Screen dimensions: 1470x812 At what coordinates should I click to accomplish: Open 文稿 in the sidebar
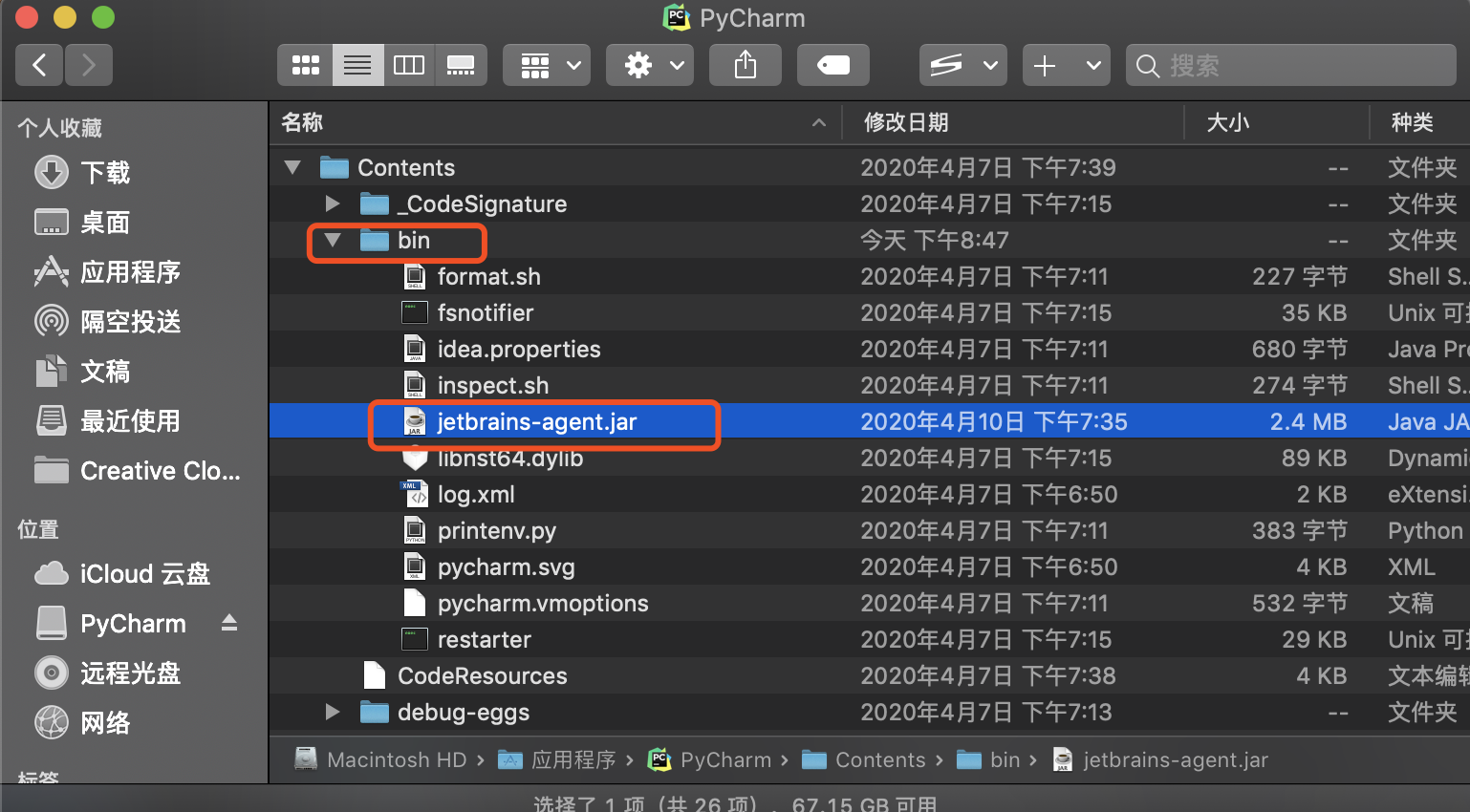tap(105, 372)
